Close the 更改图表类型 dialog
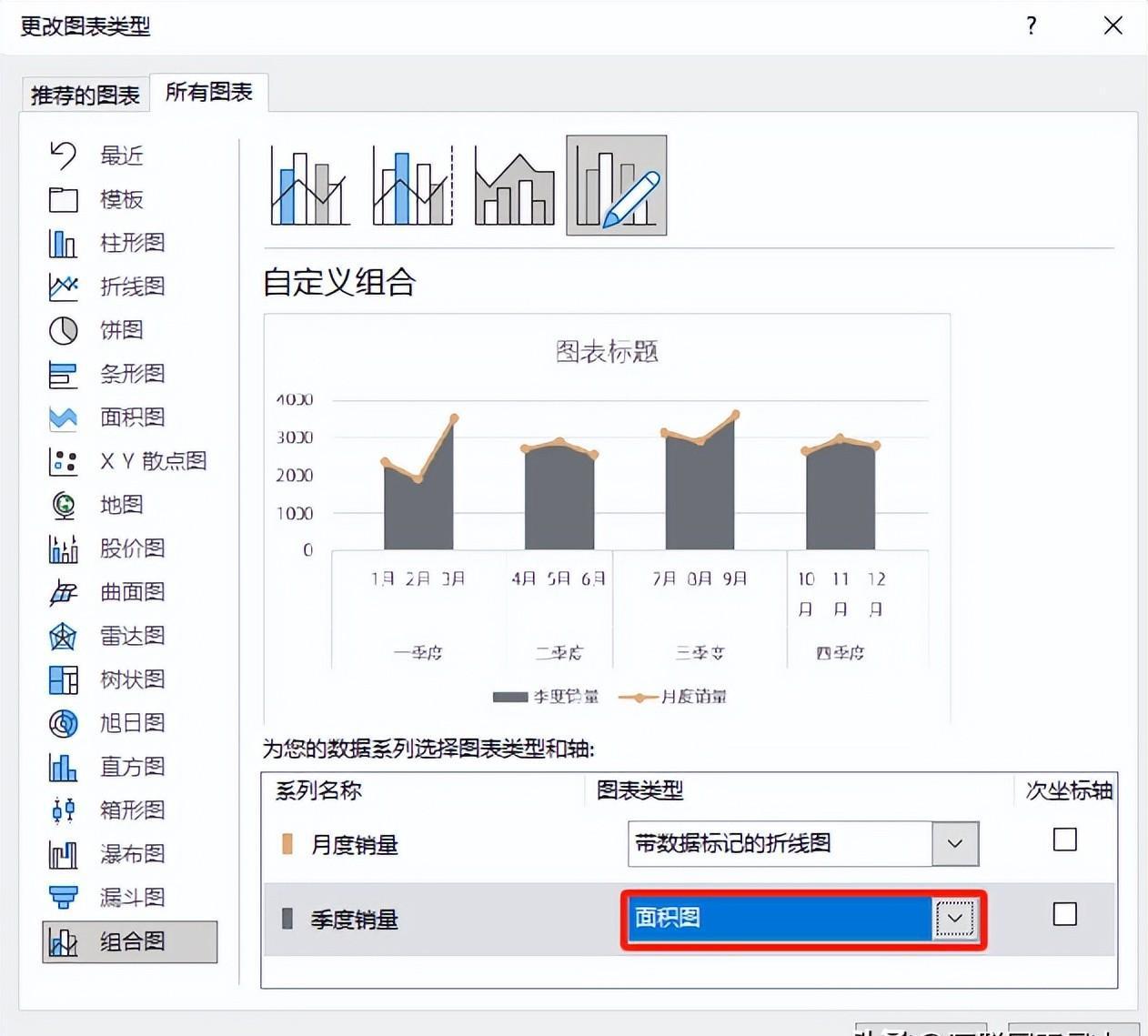 1113,25
